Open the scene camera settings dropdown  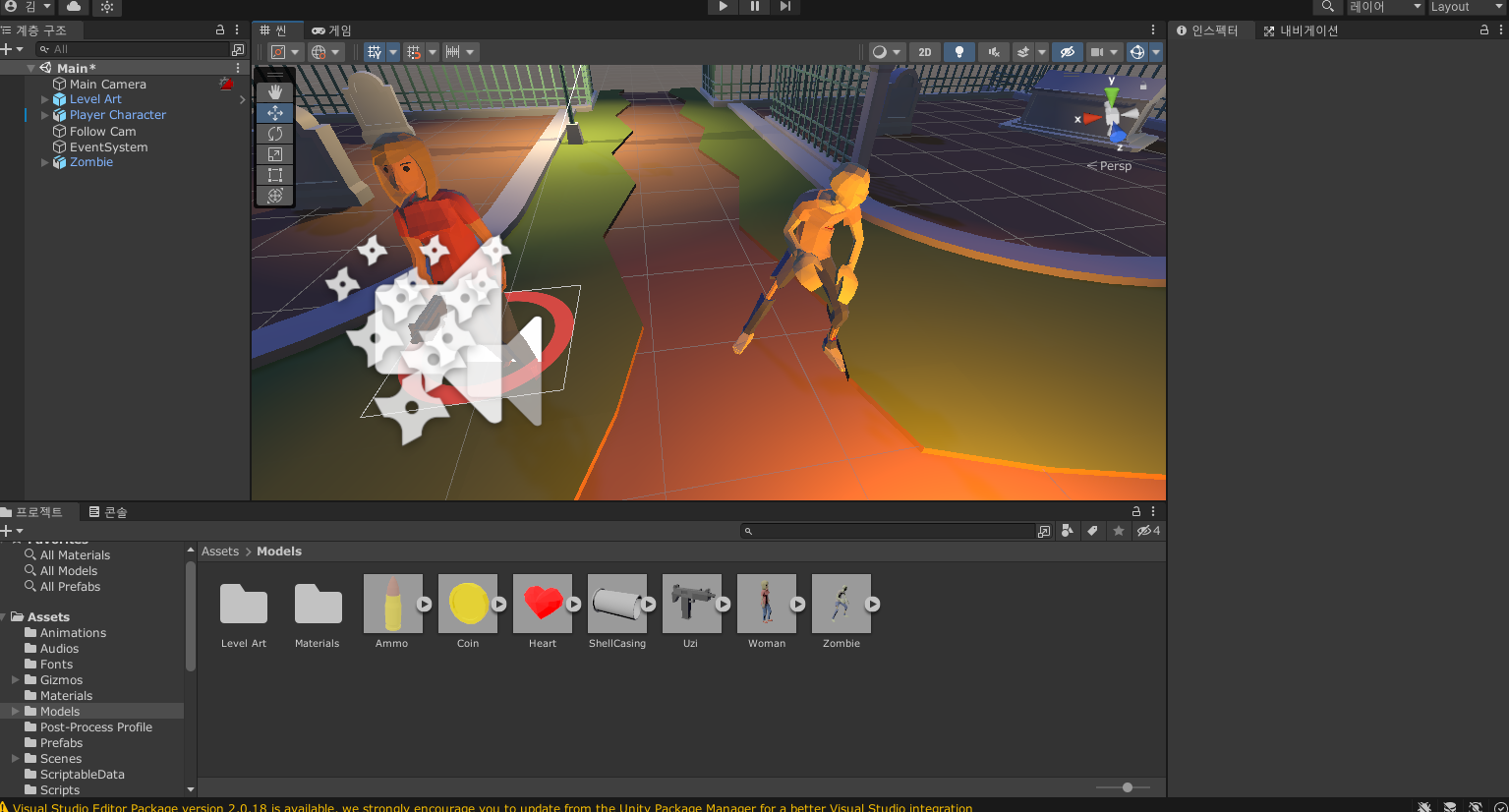point(1104,52)
